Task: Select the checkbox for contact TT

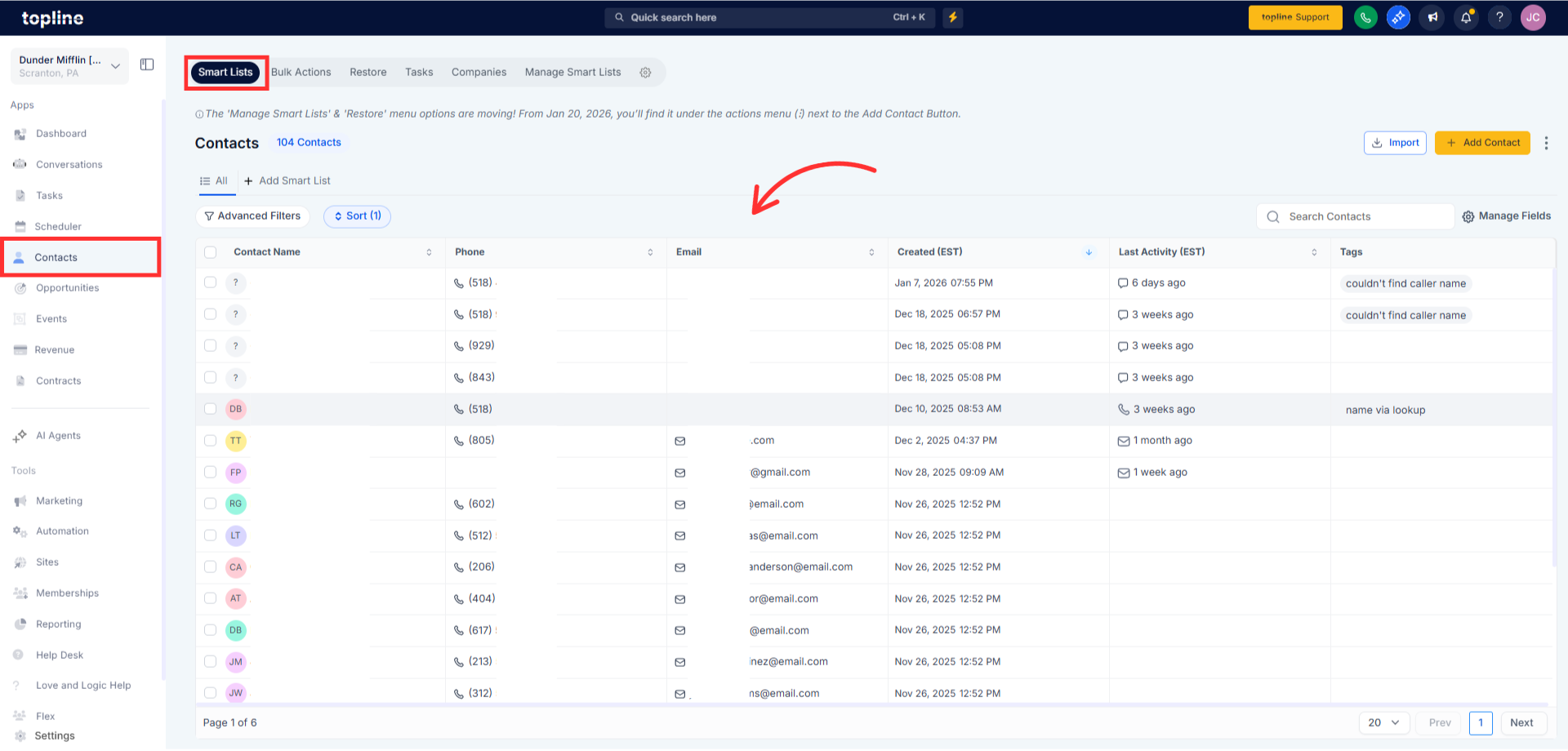Action: (211, 441)
